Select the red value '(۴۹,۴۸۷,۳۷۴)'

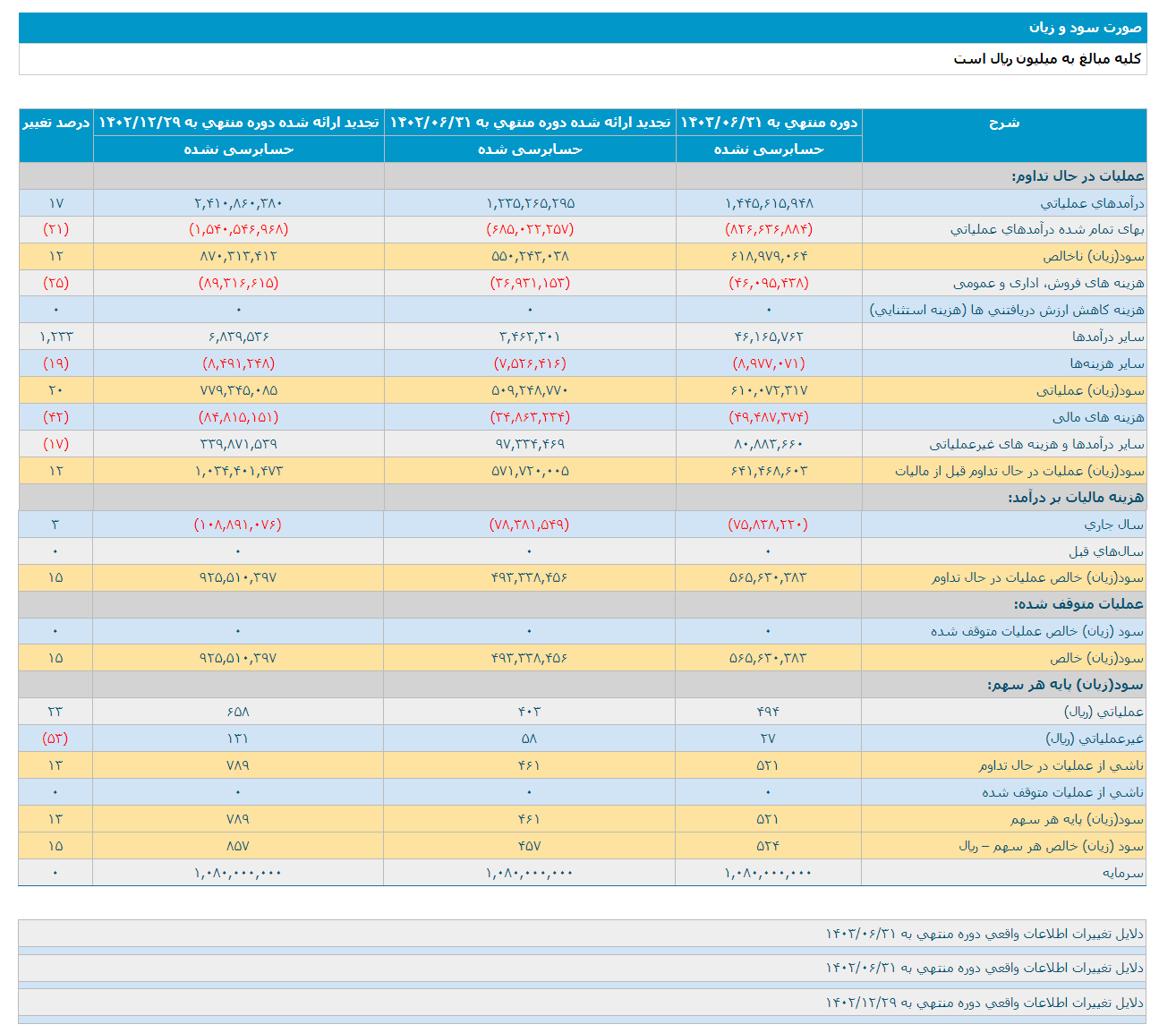pyautogui.click(x=769, y=418)
